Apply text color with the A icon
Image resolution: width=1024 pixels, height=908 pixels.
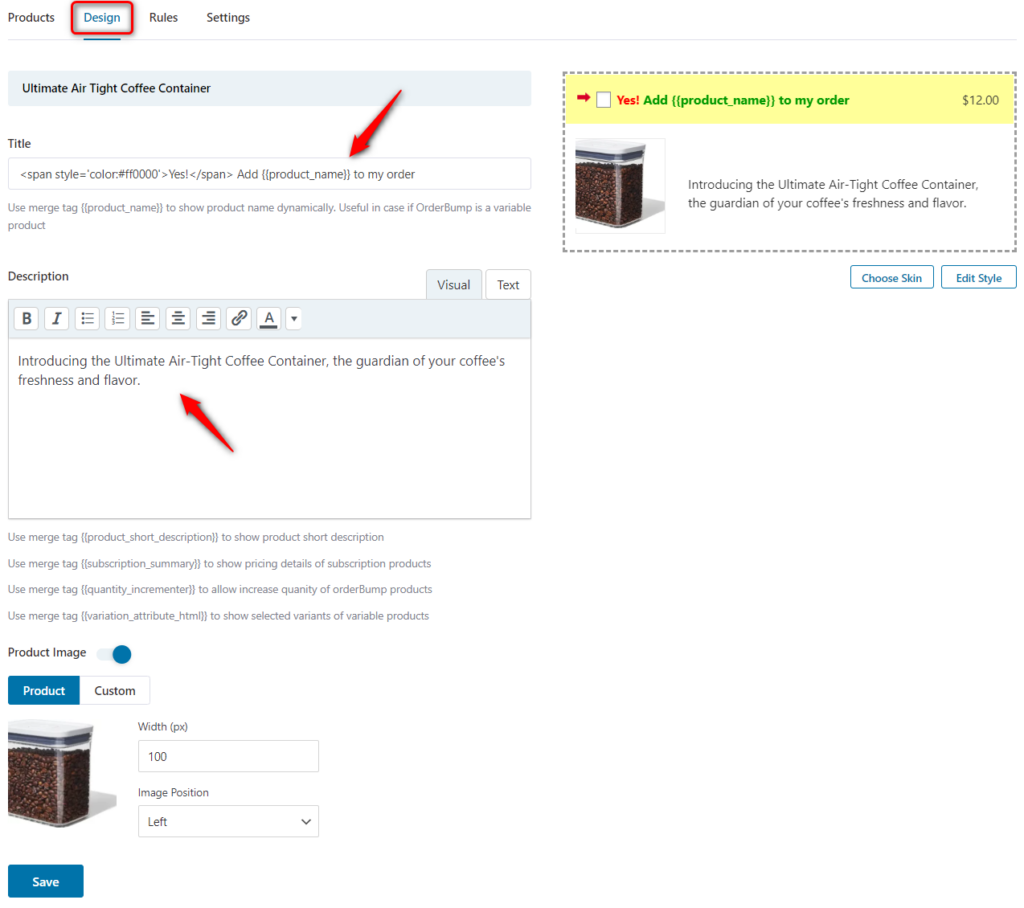[x=268, y=319]
